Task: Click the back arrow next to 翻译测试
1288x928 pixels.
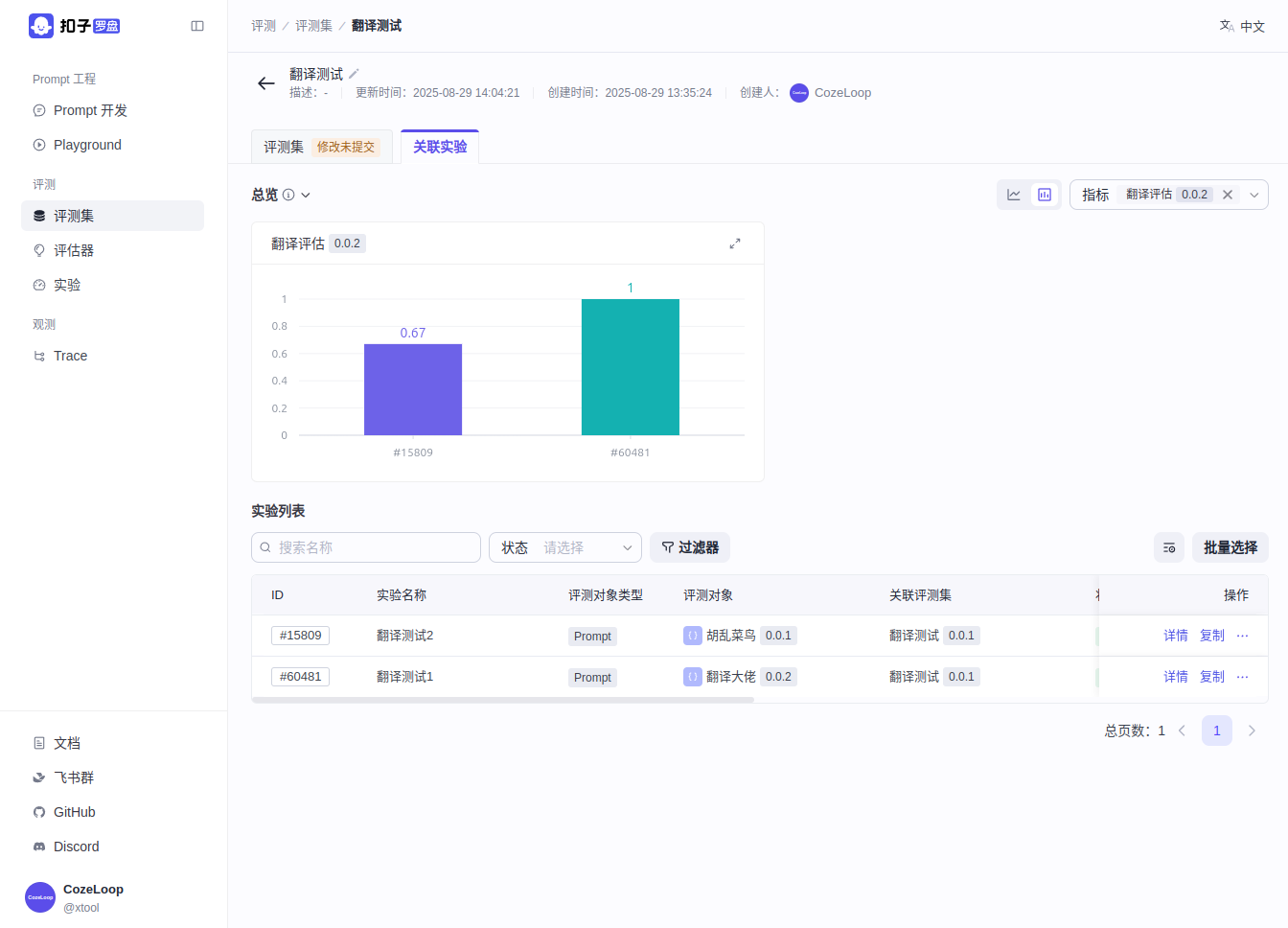Action: coord(266,83)
